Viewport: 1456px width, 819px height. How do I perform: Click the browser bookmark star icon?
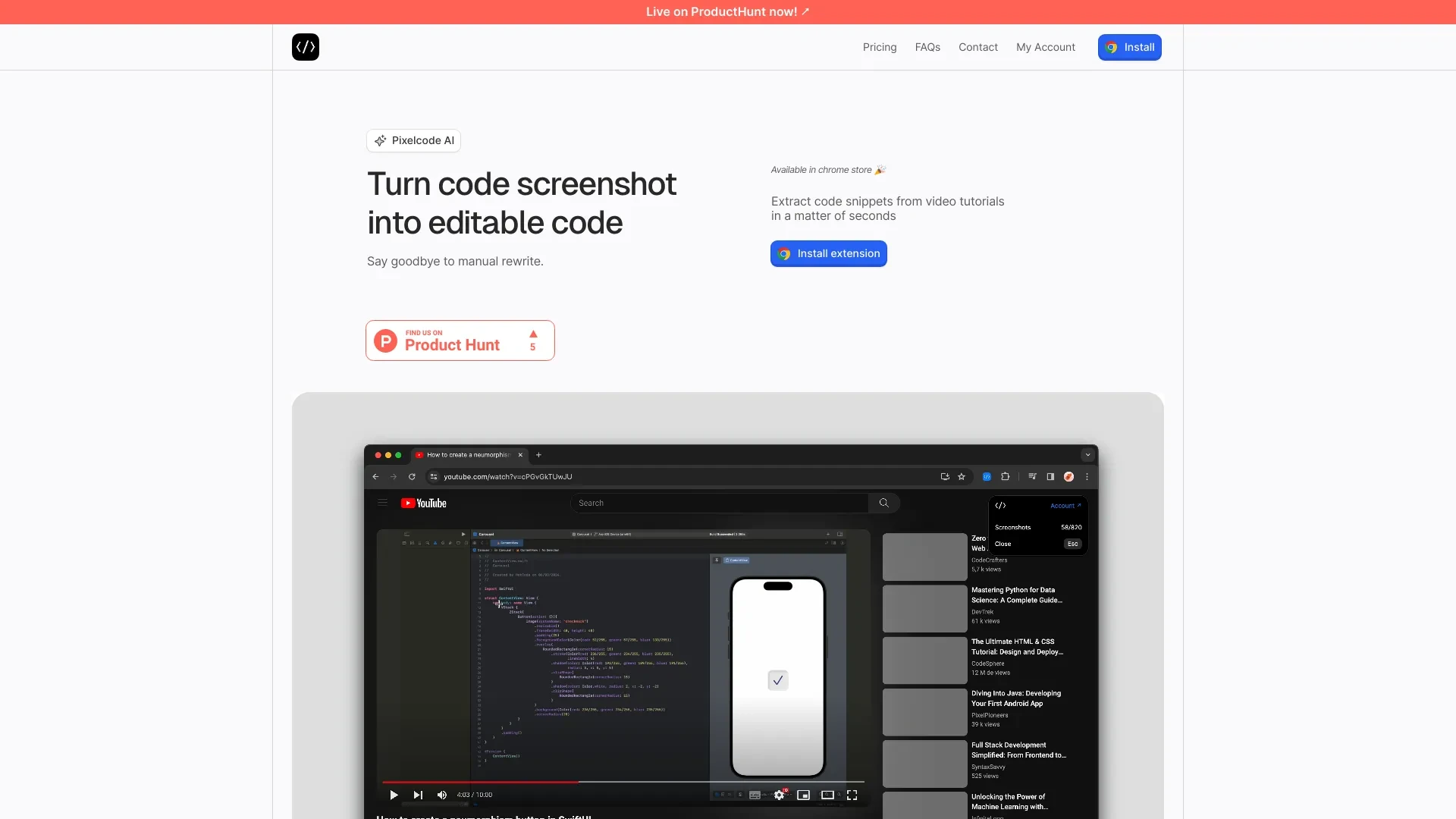(961, 476)
